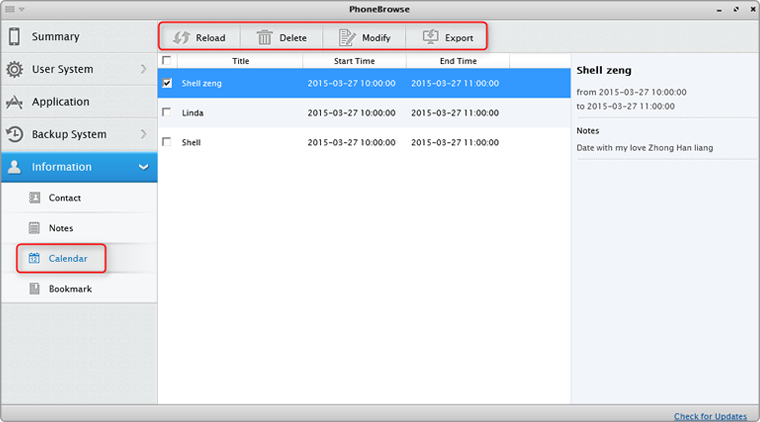
Task: Click the User System gear icon
Action: (15, 70)
